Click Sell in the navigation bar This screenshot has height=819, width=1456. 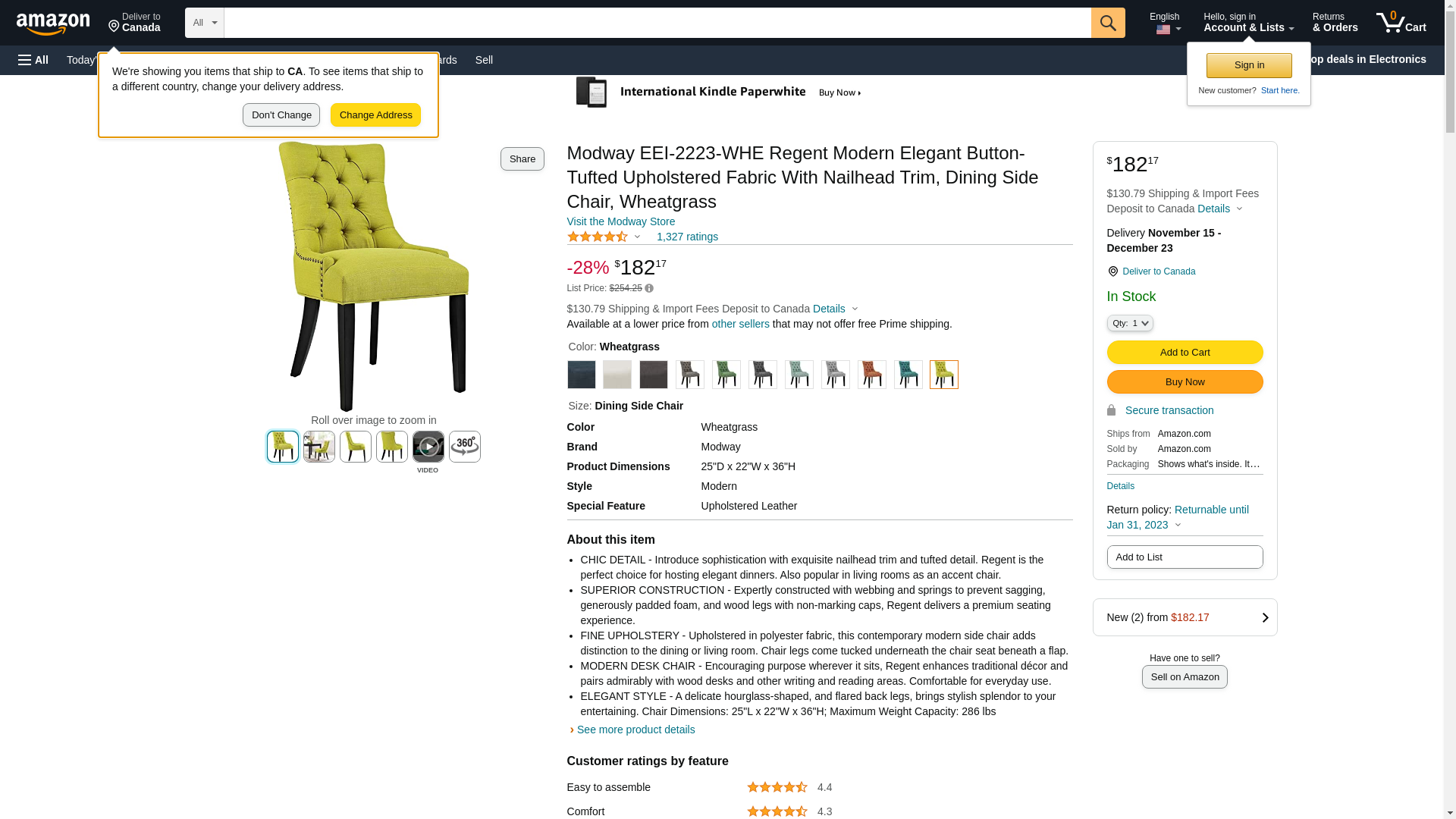tap(484, 60)
